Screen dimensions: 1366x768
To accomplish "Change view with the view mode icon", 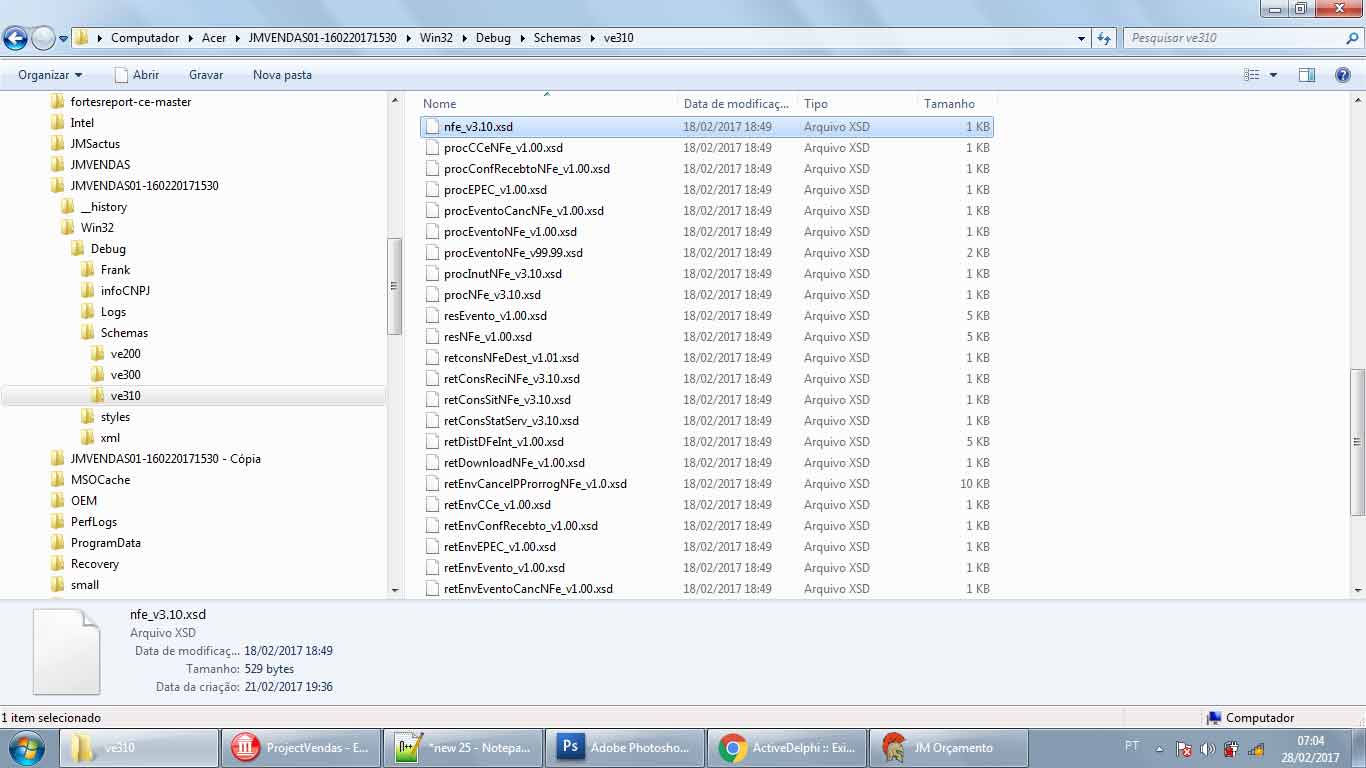I will [1251, 75].
